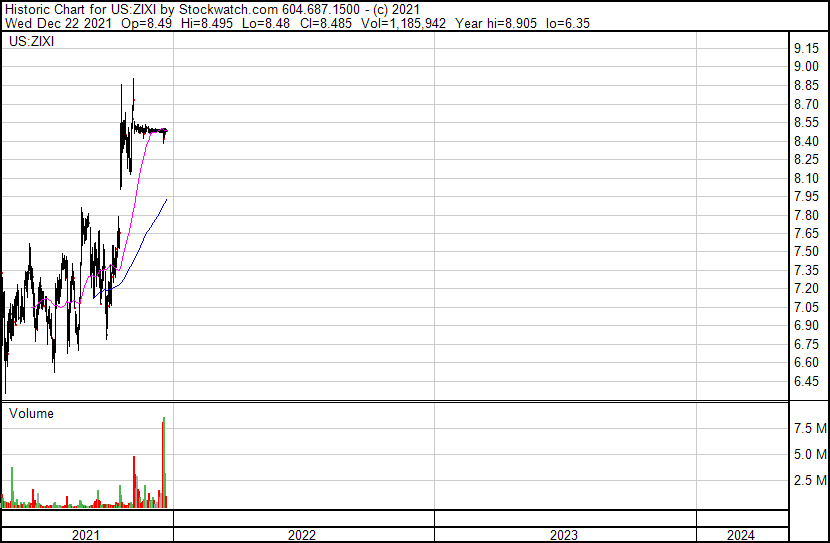The height and width of the screenshot is (543, 830).
Task: Click the Volume panel label
Action: click(31, 413)
